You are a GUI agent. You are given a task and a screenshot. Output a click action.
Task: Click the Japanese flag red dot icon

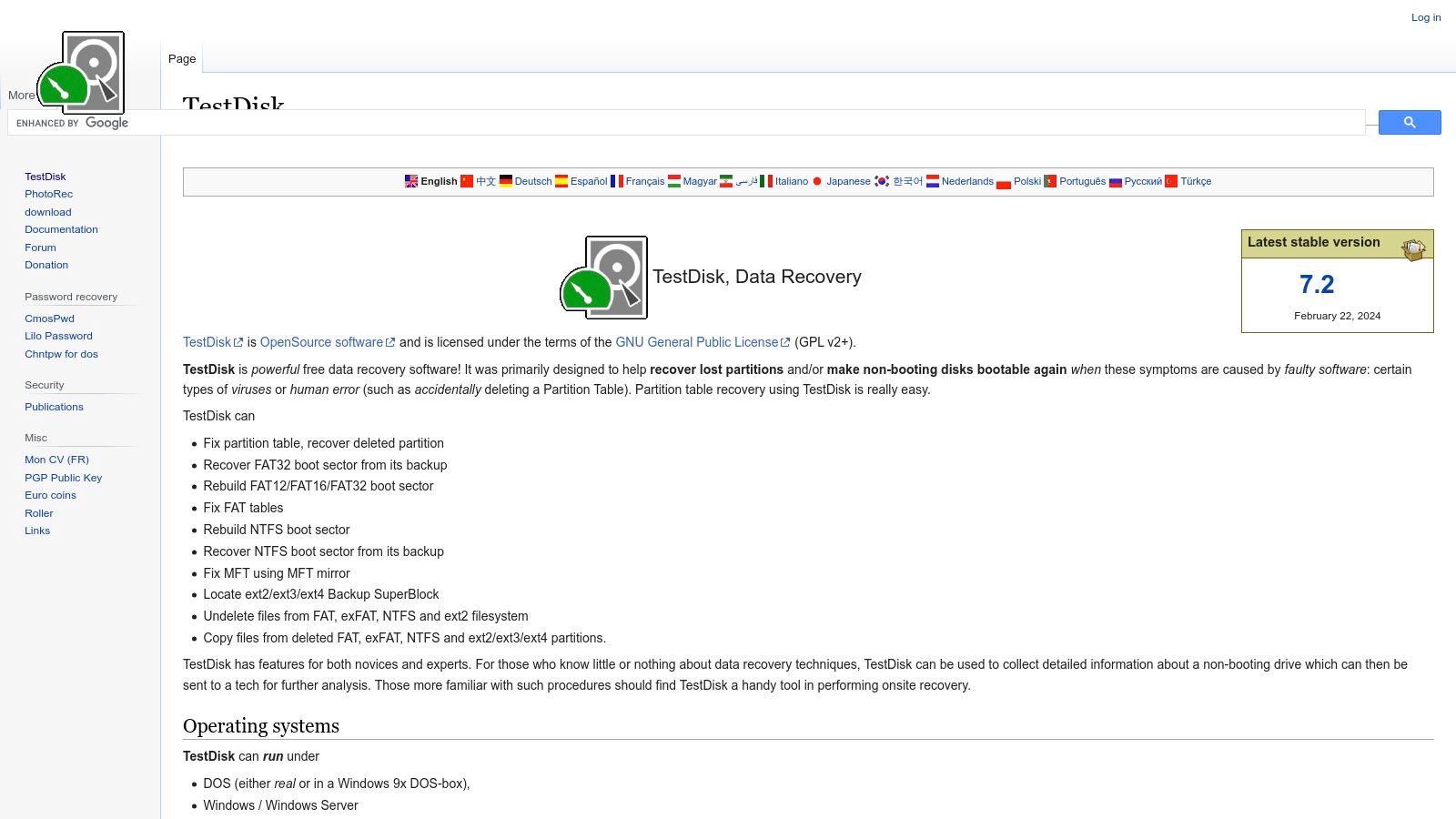tap(817, 181)
